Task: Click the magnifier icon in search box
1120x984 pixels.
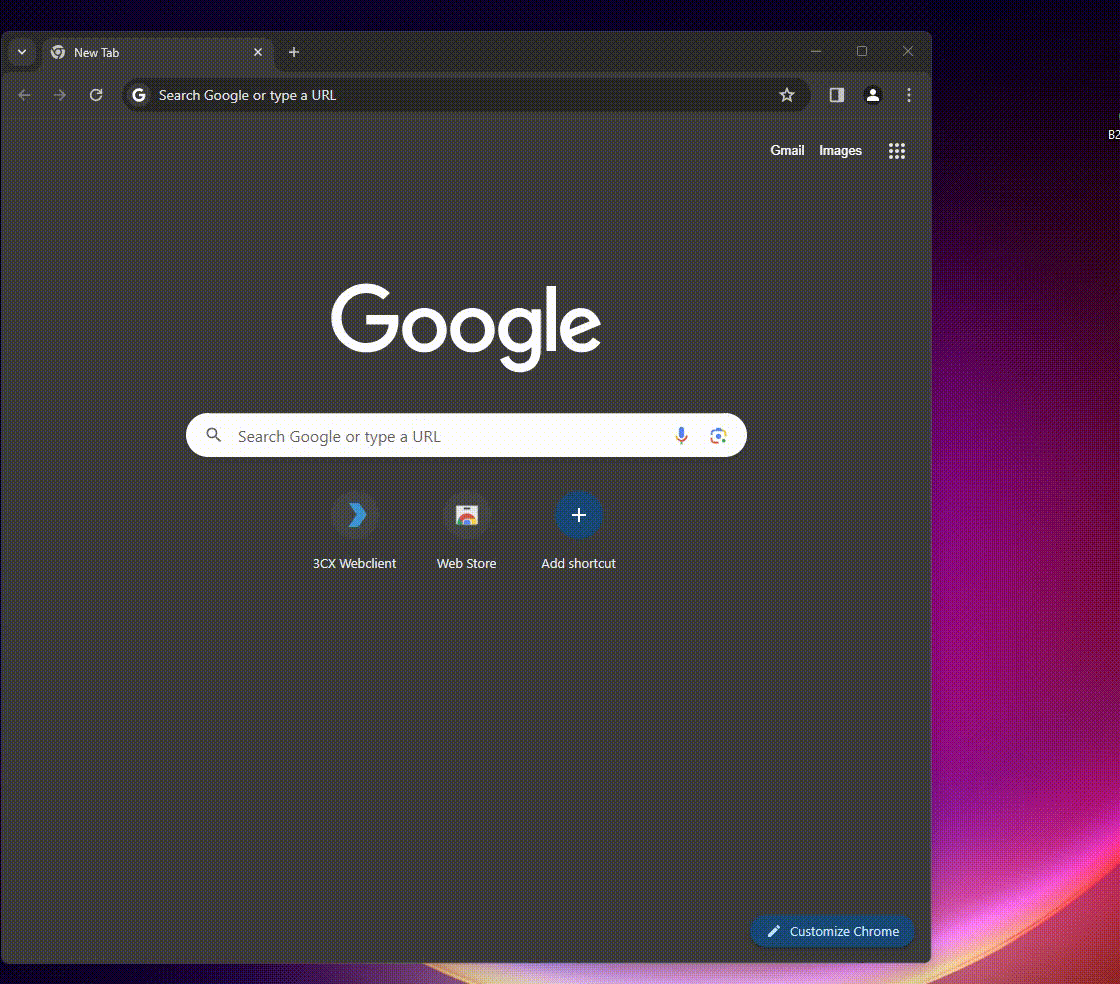Action: click(214, 435)
